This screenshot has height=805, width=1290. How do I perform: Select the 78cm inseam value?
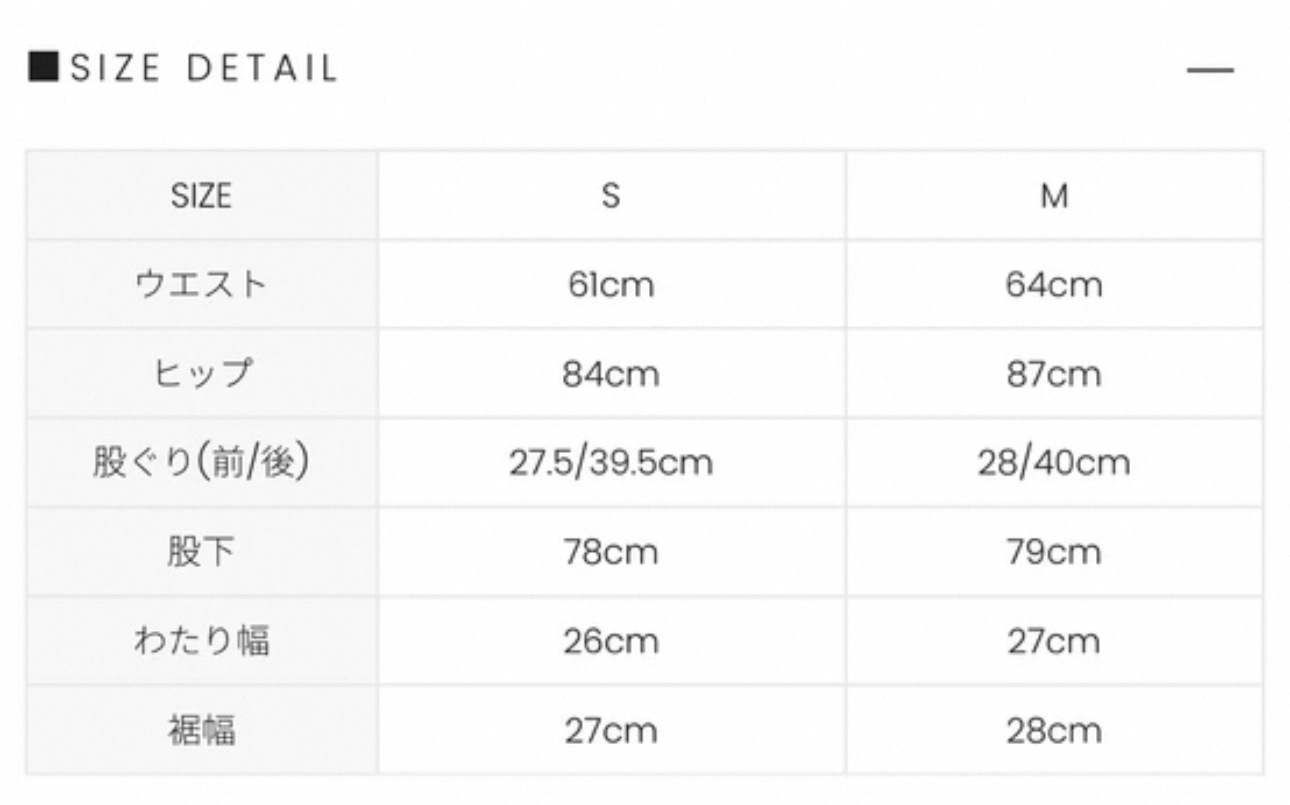pos(611,552)
